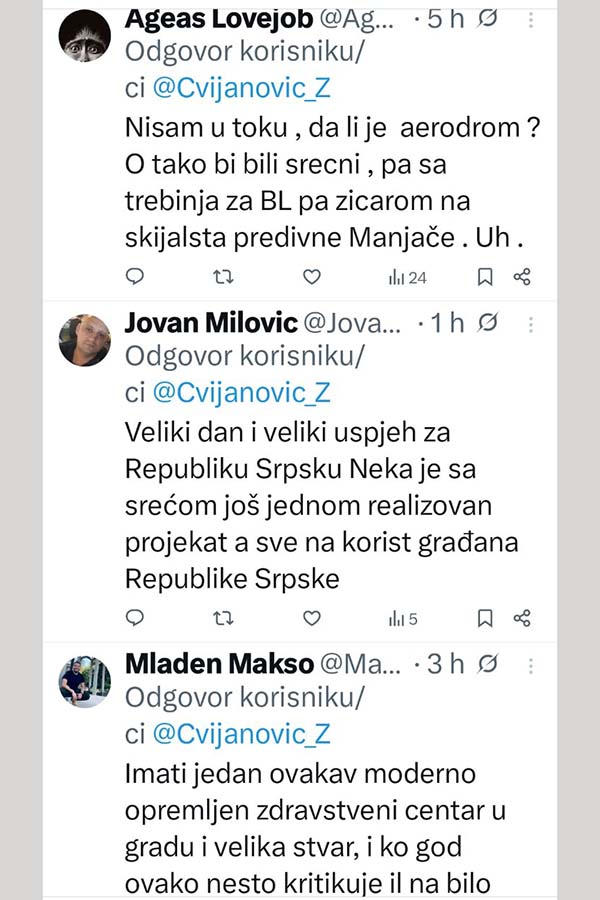
Task: Open @Cvijanovic_Z mention in Jovan Milovic's reply
Action: point(241,393)
